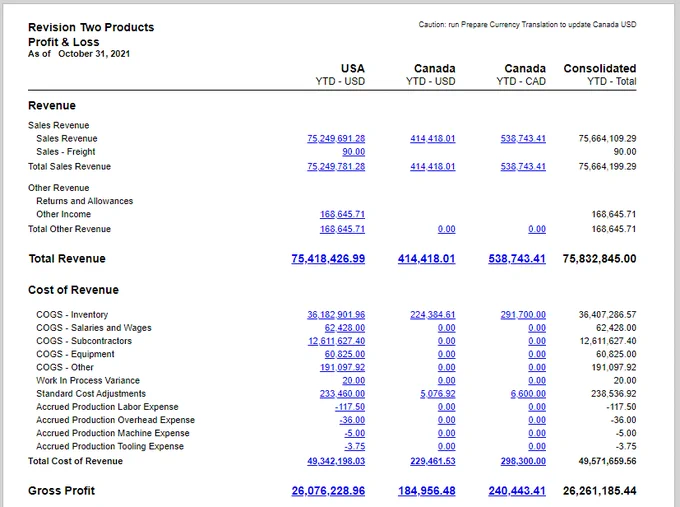This screenshot has height=507, width=680.
Task: Click Canada USD Total Sales Revenue 414,418.01
Action: click(x=433, y=167)
